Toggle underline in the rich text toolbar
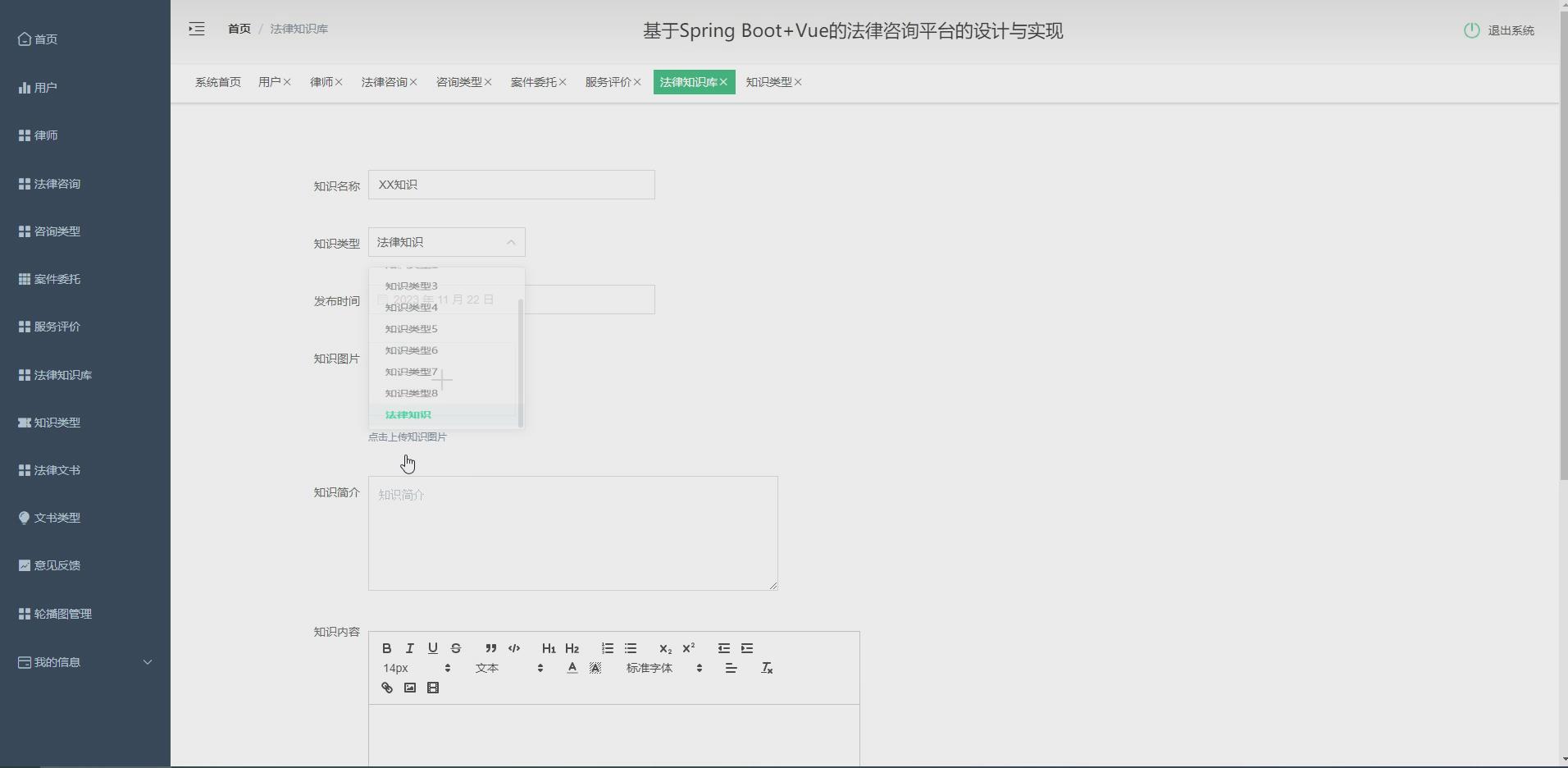1568x768 pixels. pos(432,648)
